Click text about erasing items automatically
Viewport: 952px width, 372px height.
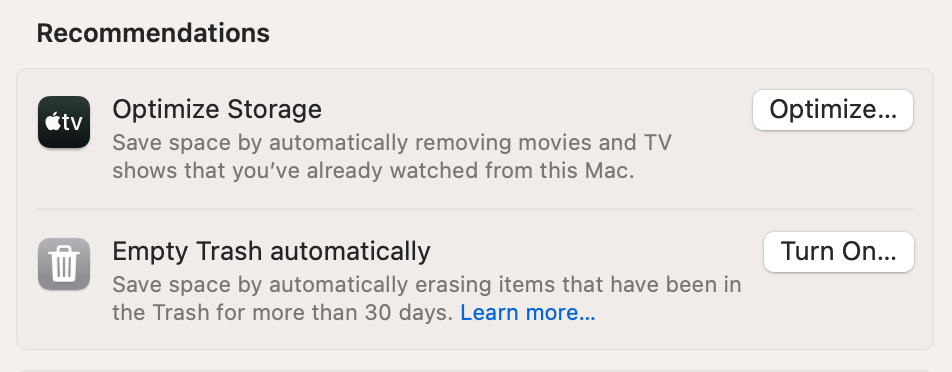point(427,285)
